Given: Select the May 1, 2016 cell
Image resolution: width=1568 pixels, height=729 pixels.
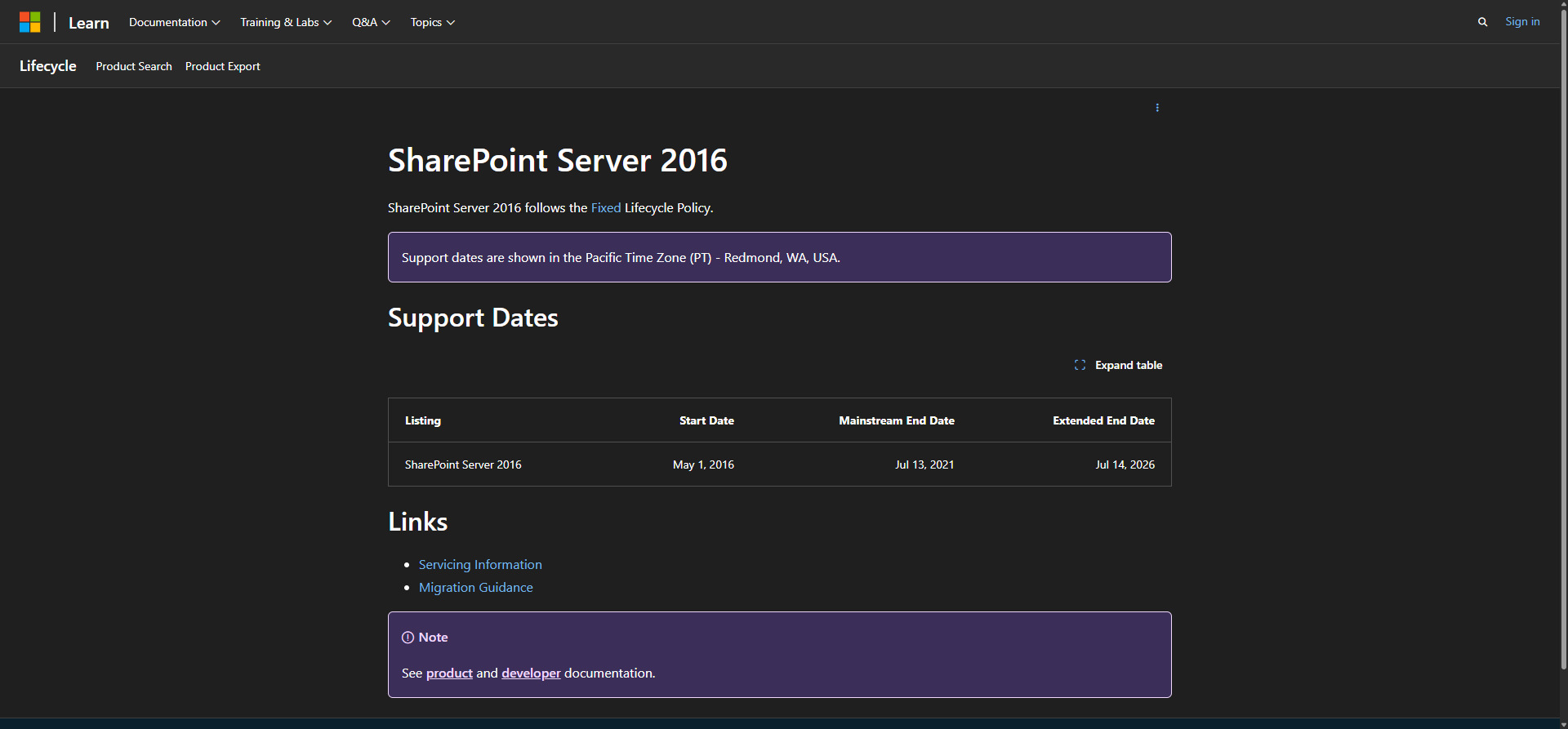Looking at the screenshot, I should (x=703, y=465).
